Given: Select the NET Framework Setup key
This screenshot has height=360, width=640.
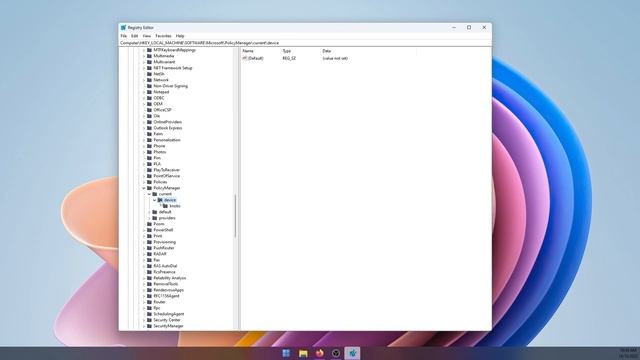Looking at the screenshot, I should 173,68.
